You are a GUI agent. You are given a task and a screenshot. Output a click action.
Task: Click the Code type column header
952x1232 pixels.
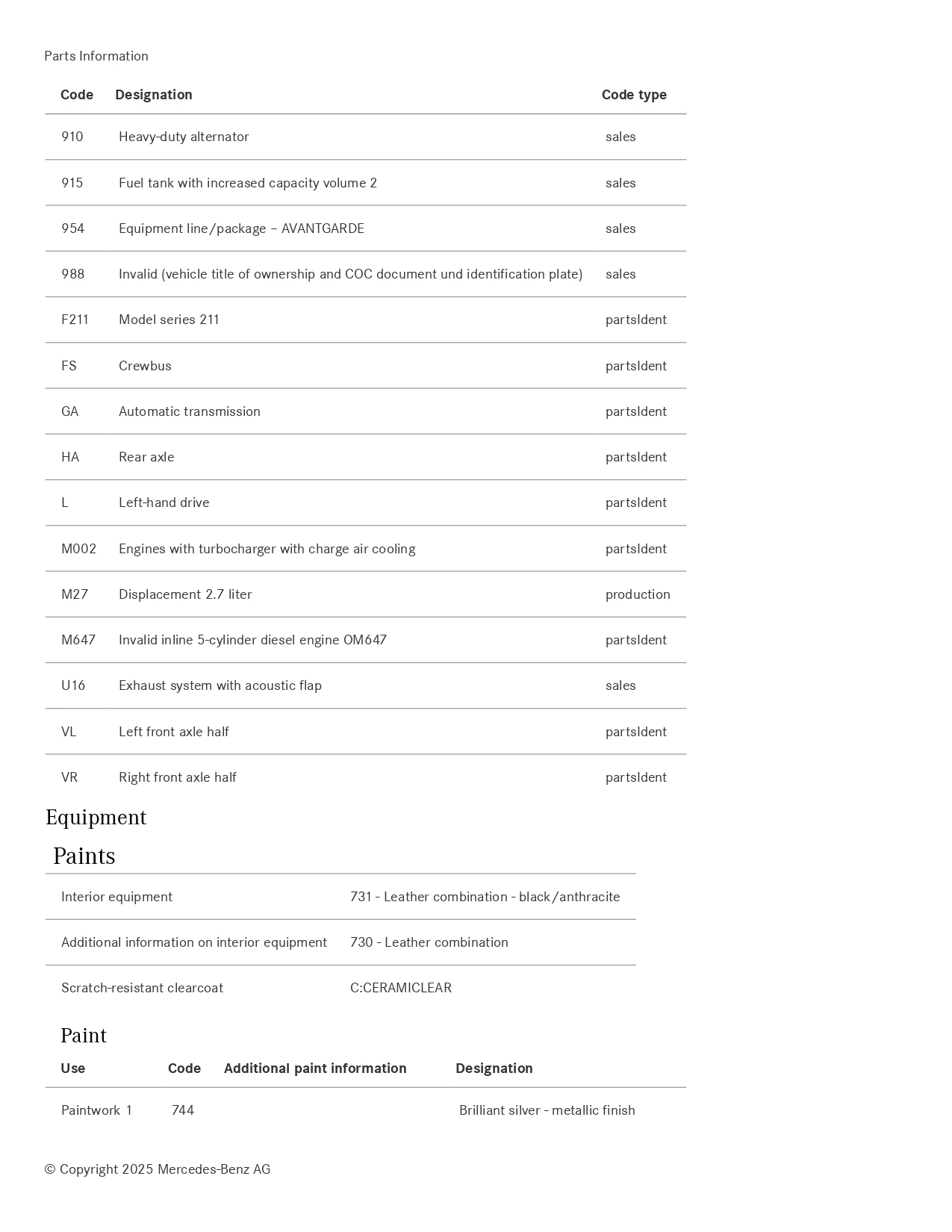point(634,95)
